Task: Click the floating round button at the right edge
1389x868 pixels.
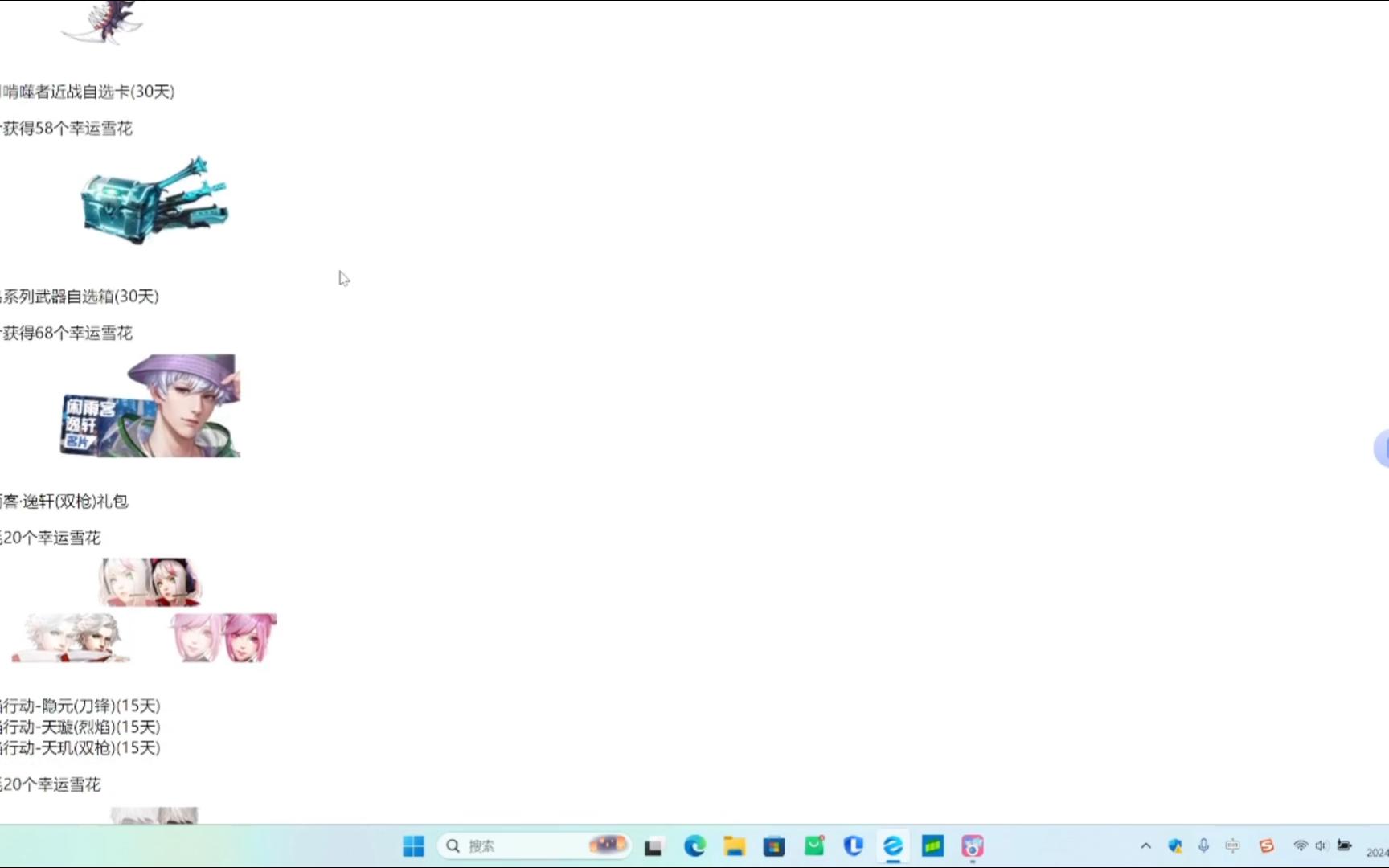Action: (x=1382, y=448)
